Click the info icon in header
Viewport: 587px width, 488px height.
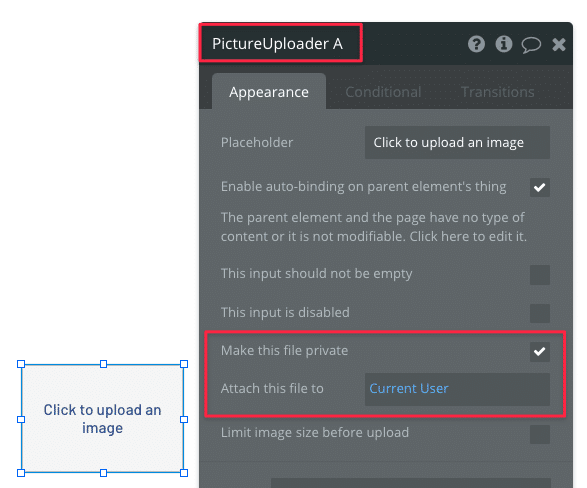pos(504,44)
